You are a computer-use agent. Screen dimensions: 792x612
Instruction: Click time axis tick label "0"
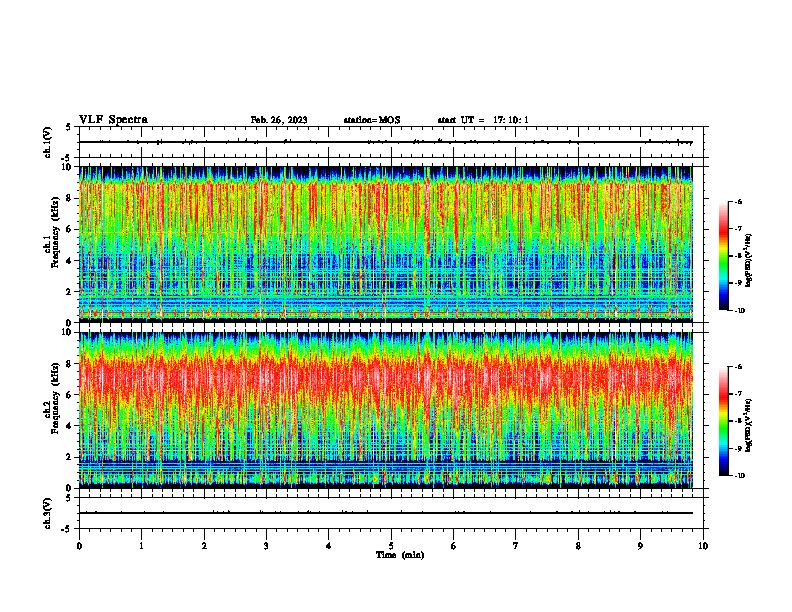pos(79,546)
